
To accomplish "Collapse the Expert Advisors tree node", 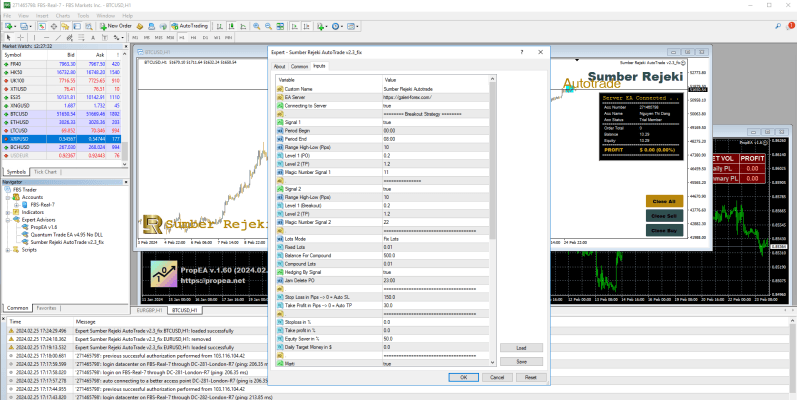I will click(x=8, y=220).
